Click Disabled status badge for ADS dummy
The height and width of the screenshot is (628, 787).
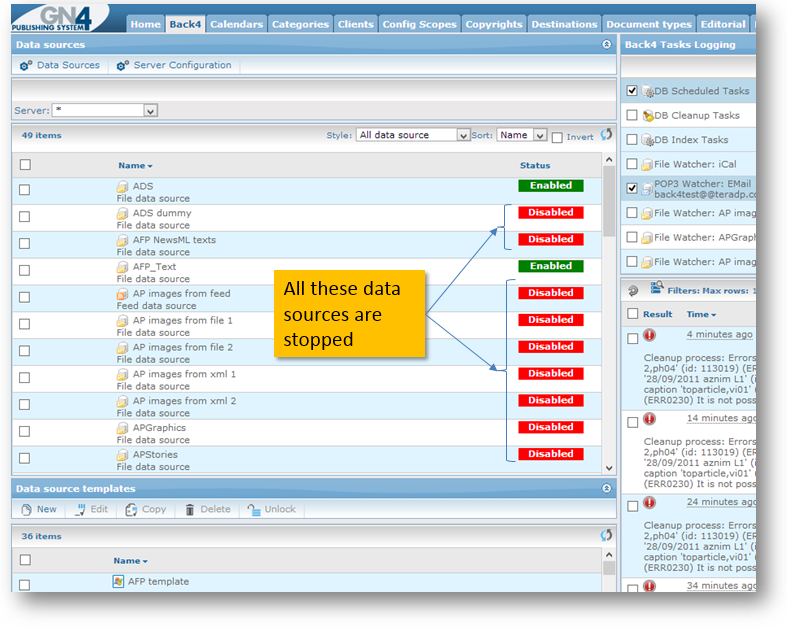point(551,213)
